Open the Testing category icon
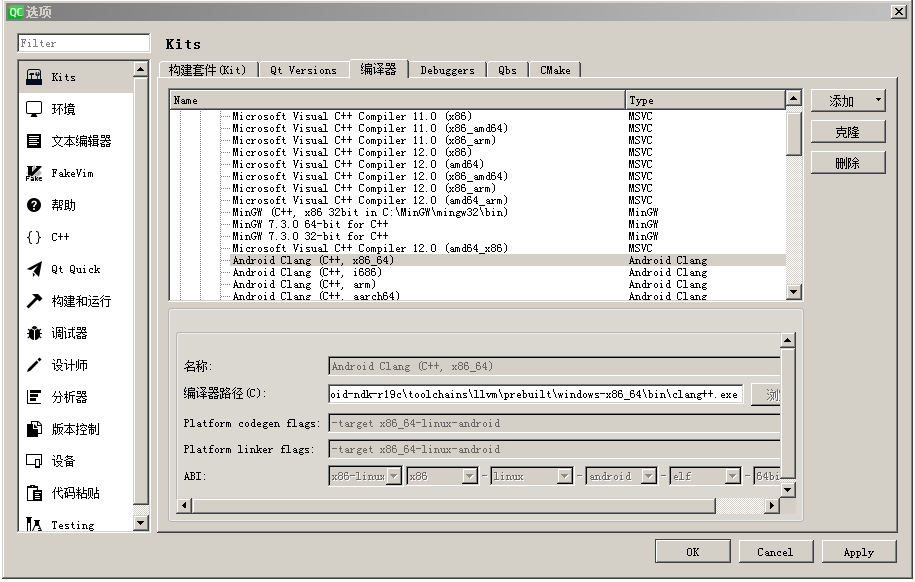This screenshot has height=582, width=915. point(34,525)
